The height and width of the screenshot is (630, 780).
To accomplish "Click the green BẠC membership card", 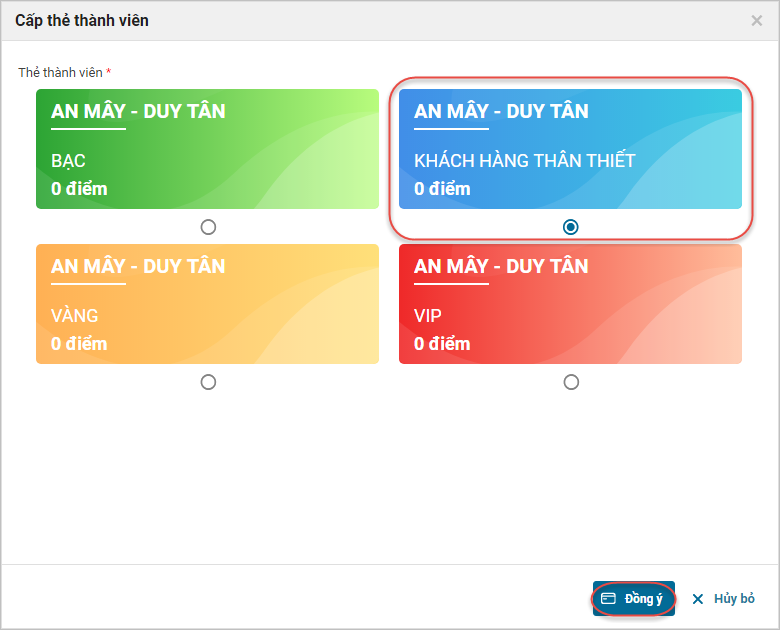I will [207, 149].
